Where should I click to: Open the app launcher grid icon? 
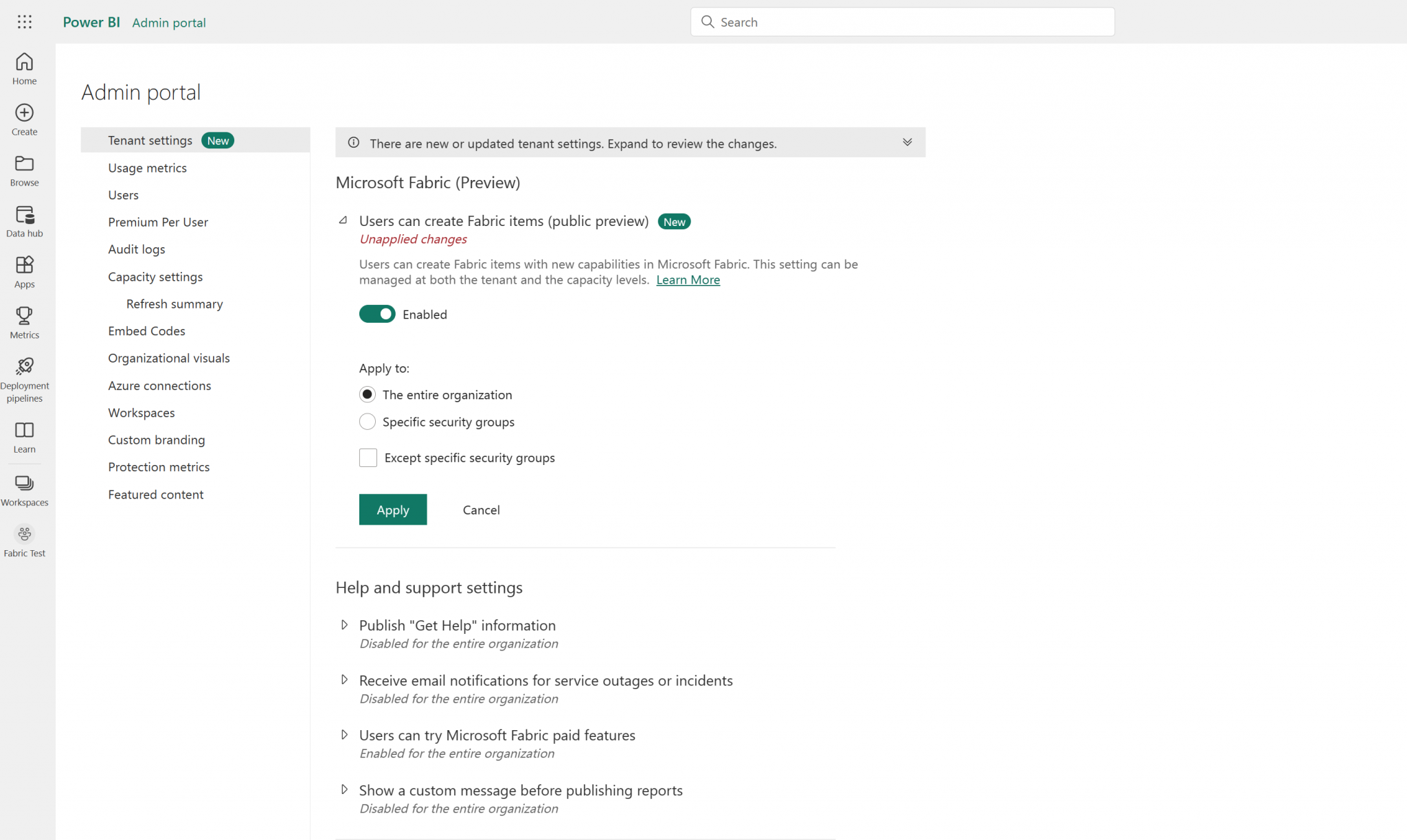point(25,22)
